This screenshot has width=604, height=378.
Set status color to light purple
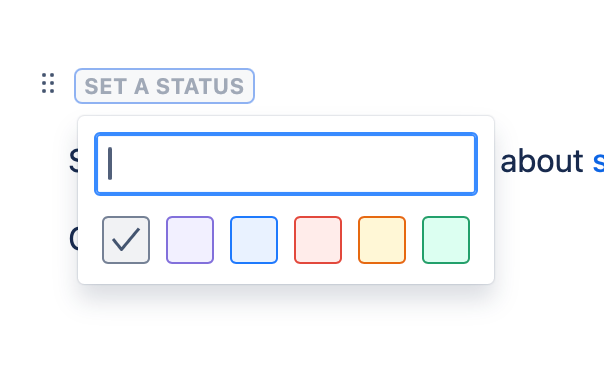tap(190, 240)
